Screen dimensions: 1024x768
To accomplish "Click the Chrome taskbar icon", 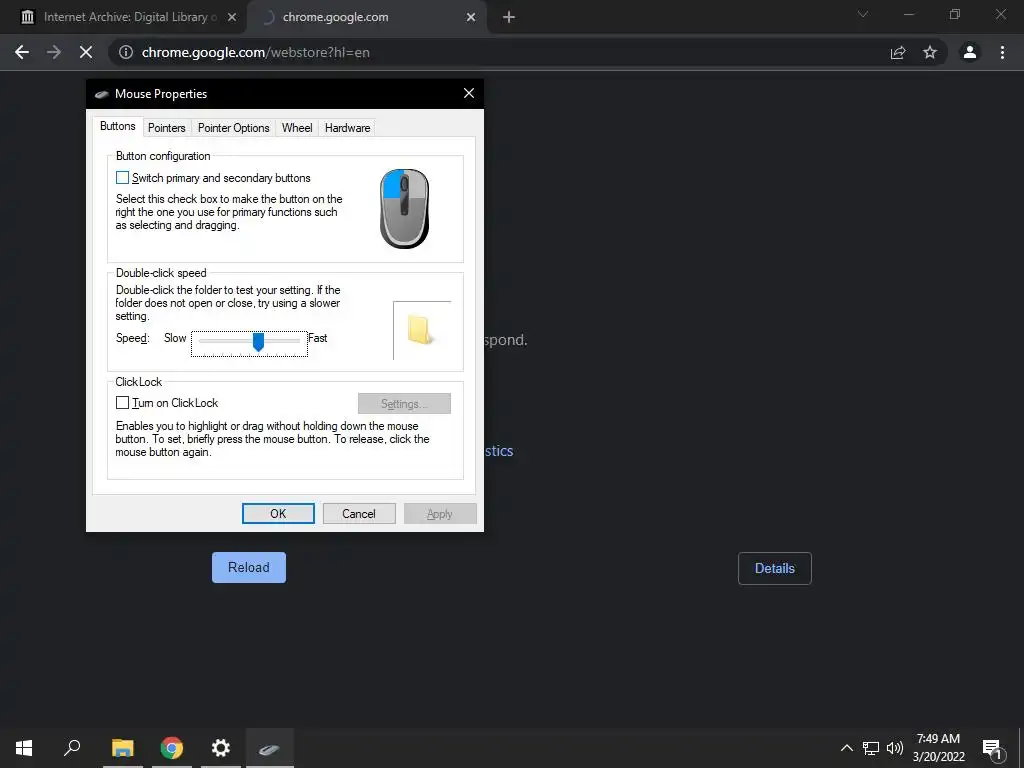I will coord(172,748).
